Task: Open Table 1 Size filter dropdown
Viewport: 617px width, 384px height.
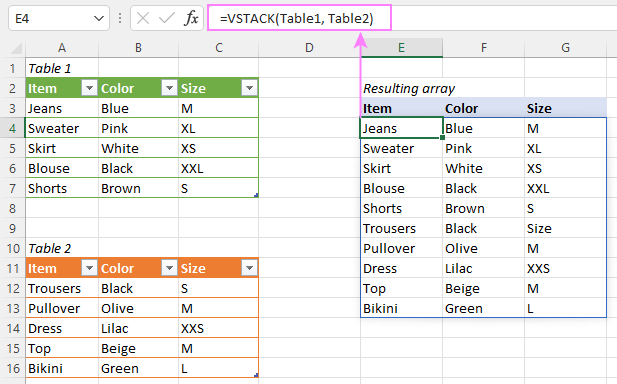Action: click(249, 88)
